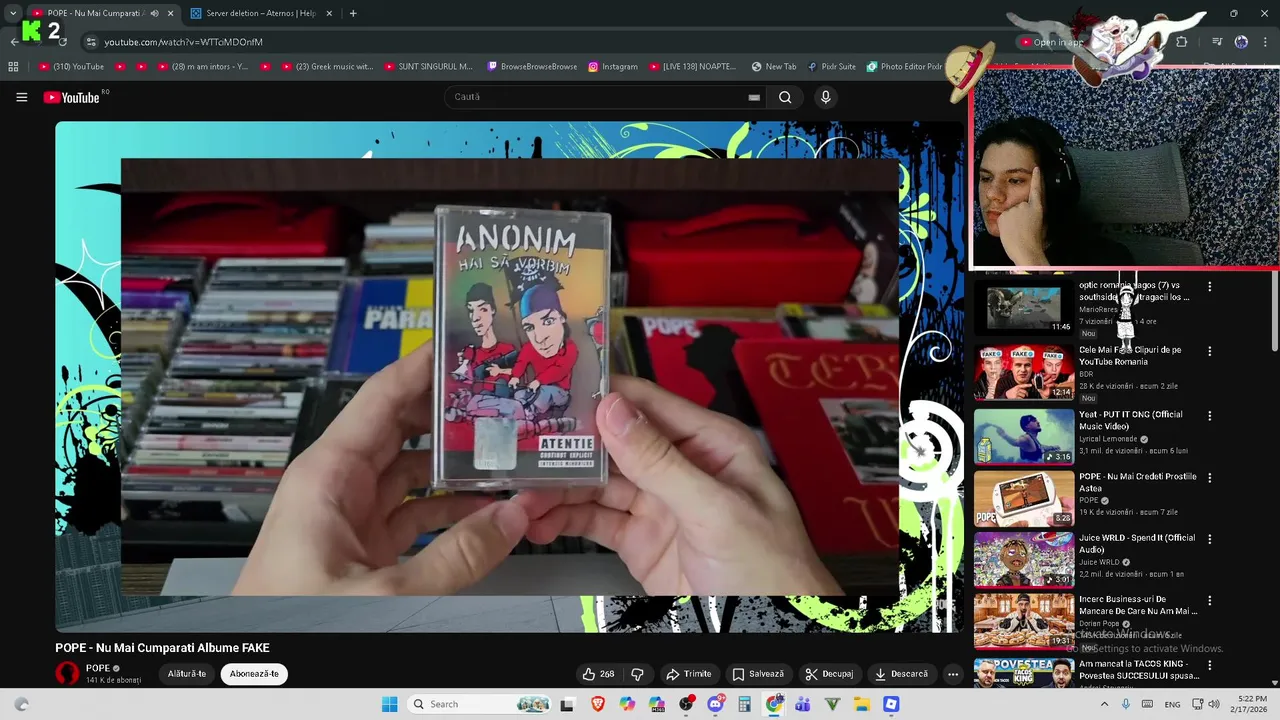
Task: Download the video with Descarcă
Action: click(x=901, y=674)
